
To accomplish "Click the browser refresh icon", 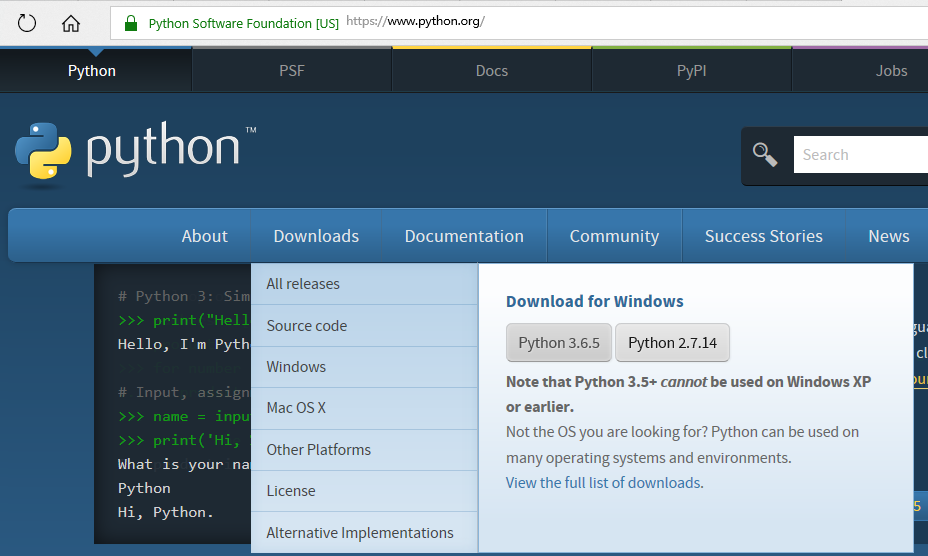I will (x=27, y=24).
